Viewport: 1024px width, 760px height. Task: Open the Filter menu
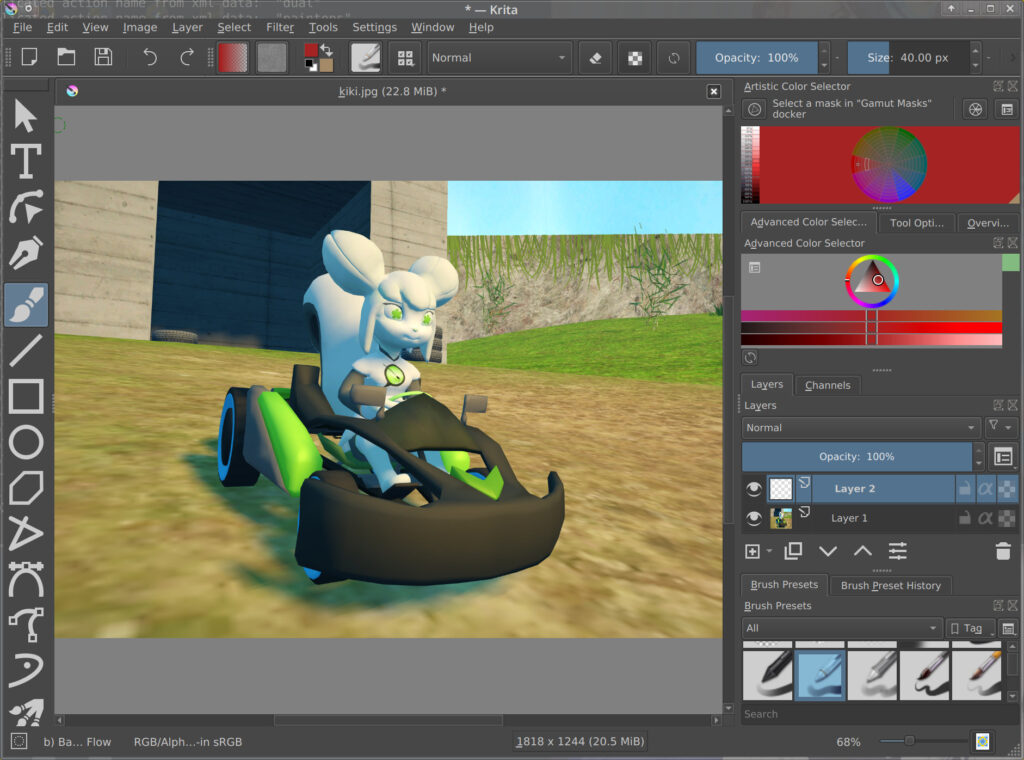(x=281, y=27)
